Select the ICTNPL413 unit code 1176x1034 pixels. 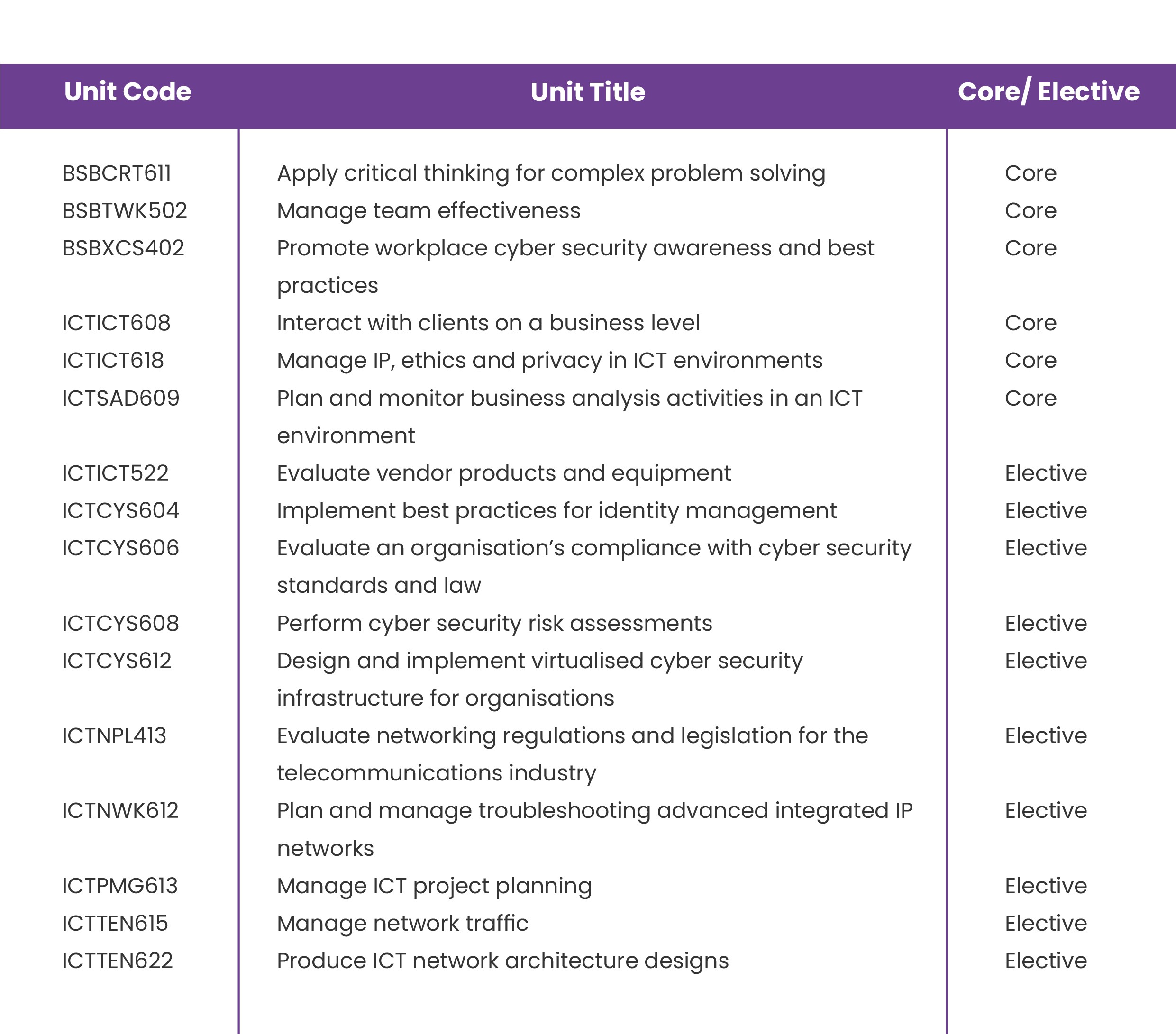(x=115, y=736)
